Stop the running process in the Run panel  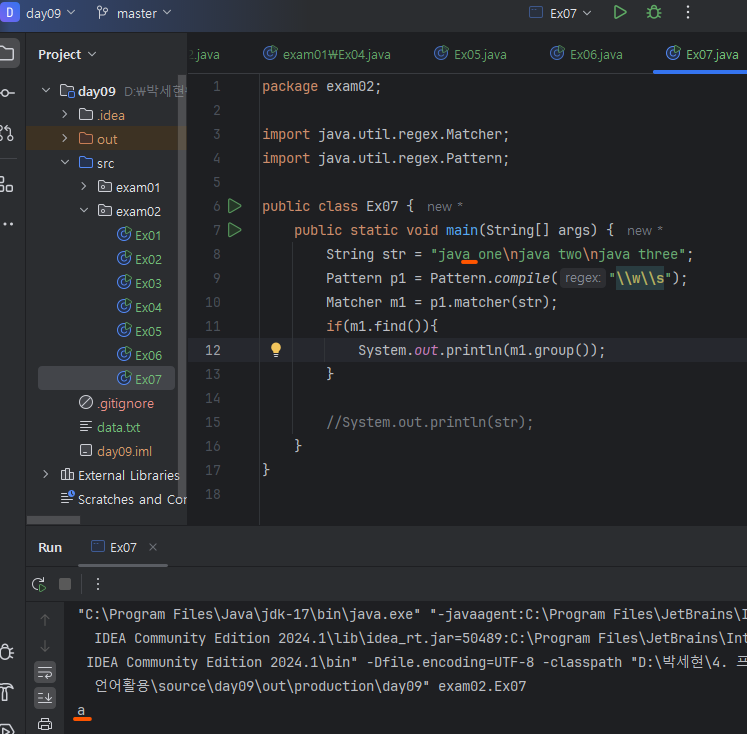(x=65, y=584)
